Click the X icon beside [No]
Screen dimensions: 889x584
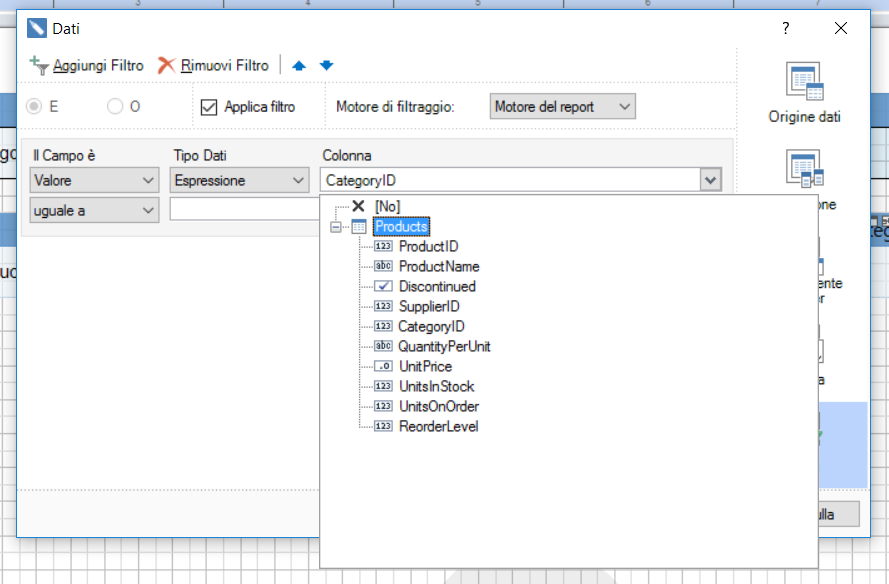tap(358, 206)
